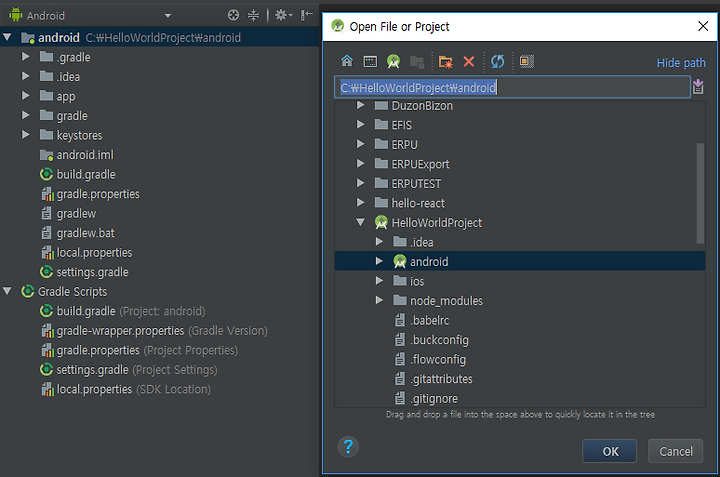Viewport: 720px width, 477px height.
Task: Select gradlew.bat in Project panel
Action: pos(85,233)
